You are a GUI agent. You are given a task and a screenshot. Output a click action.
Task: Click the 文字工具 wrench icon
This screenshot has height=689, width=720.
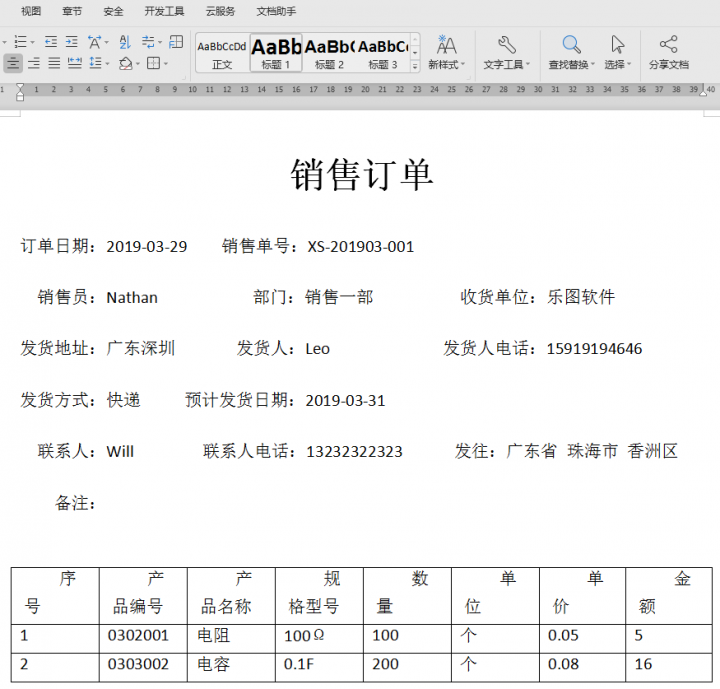click(x=506, y=45)
